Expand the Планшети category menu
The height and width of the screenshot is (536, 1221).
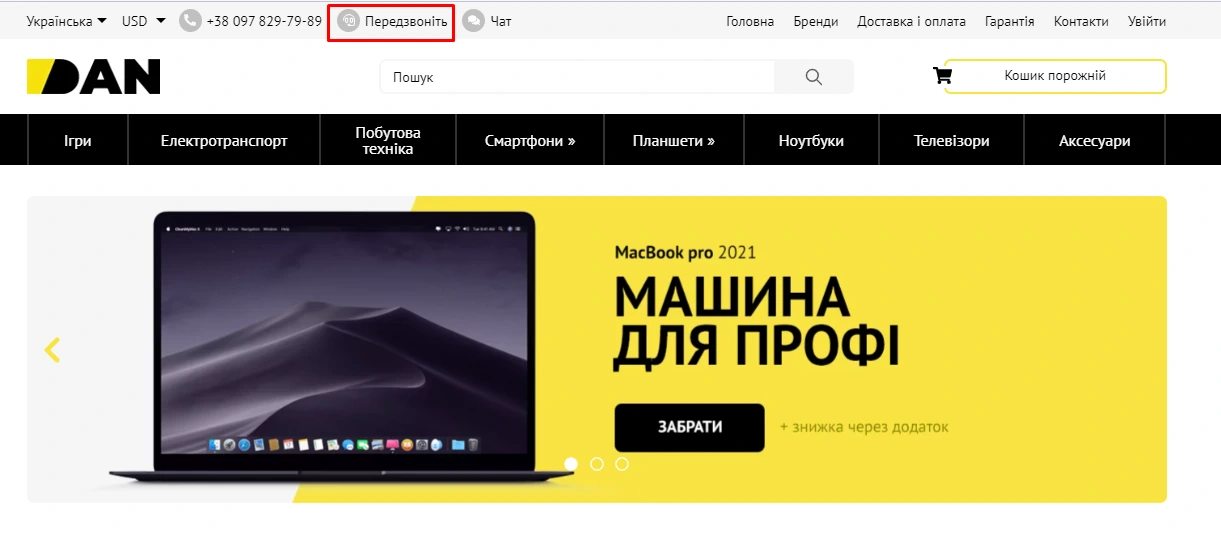coord(674,141)
